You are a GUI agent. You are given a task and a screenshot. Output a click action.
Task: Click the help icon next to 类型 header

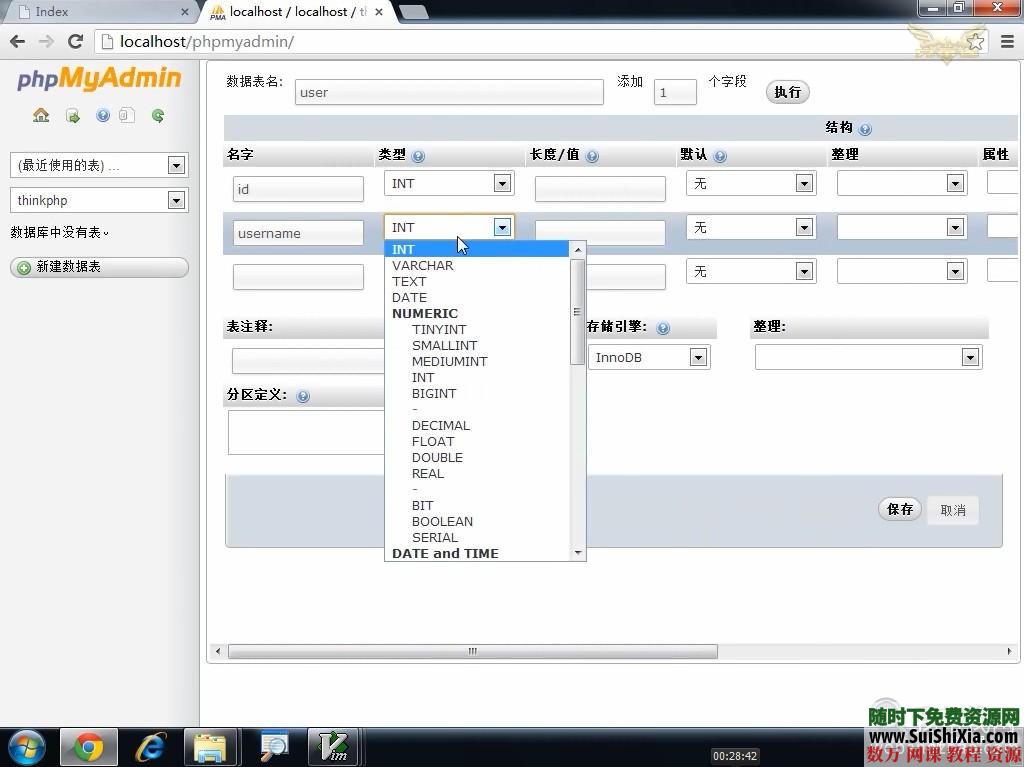418,155
